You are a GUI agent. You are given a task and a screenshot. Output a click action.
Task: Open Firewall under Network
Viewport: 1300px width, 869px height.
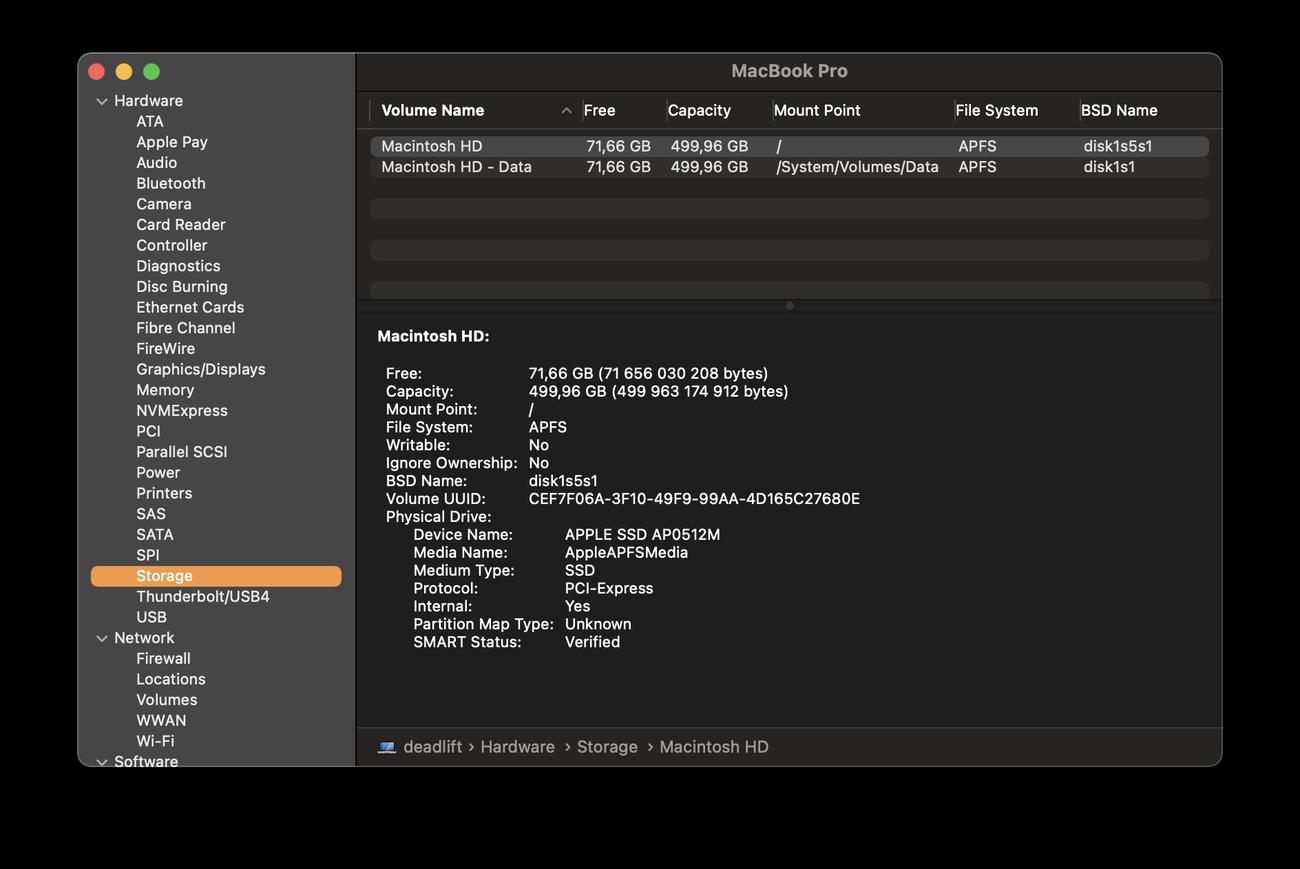click(163, 659)
